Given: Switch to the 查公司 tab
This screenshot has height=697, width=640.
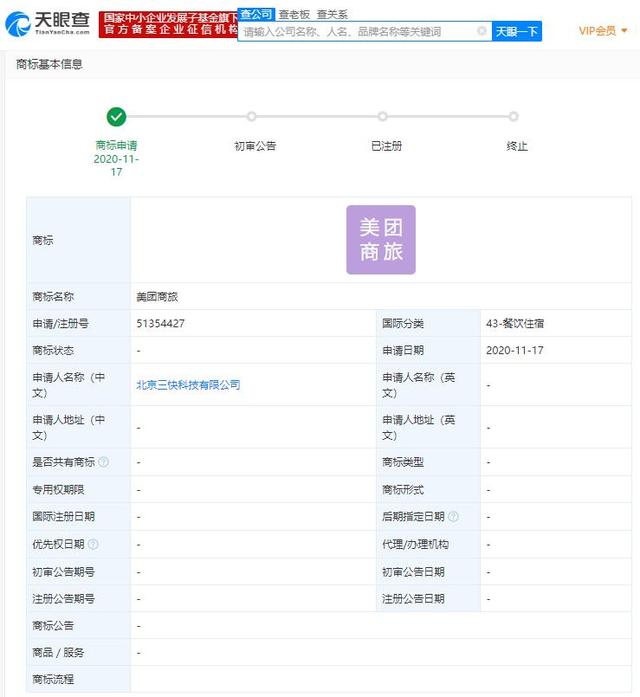Looking at the screenshot, I should (x=256, y=15).
